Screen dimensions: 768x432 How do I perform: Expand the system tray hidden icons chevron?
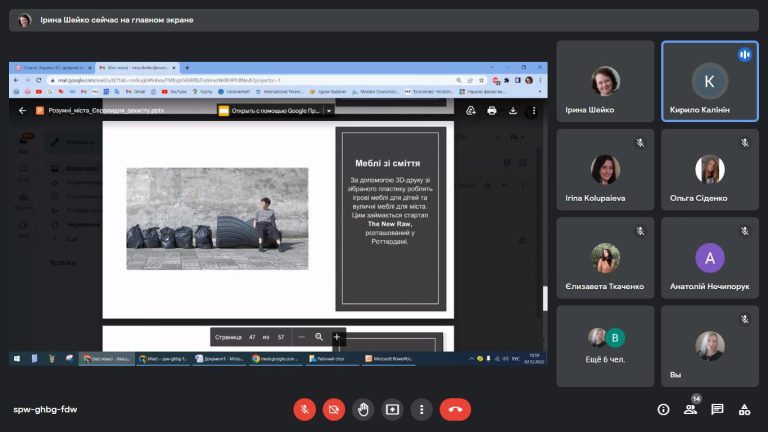[471, 359]
